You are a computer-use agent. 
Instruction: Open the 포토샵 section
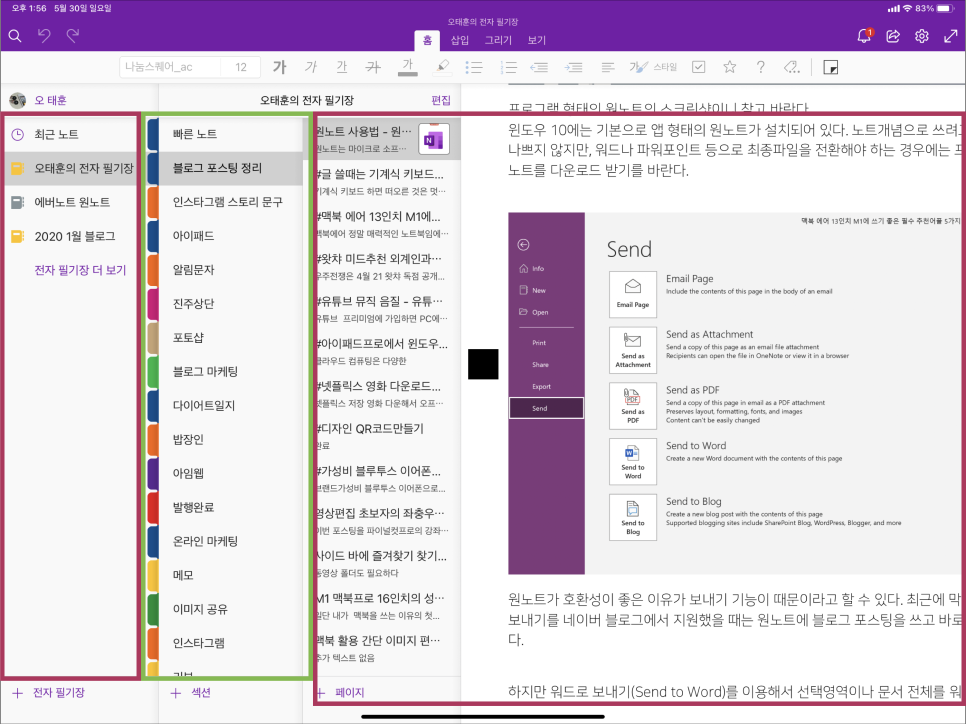225,338
